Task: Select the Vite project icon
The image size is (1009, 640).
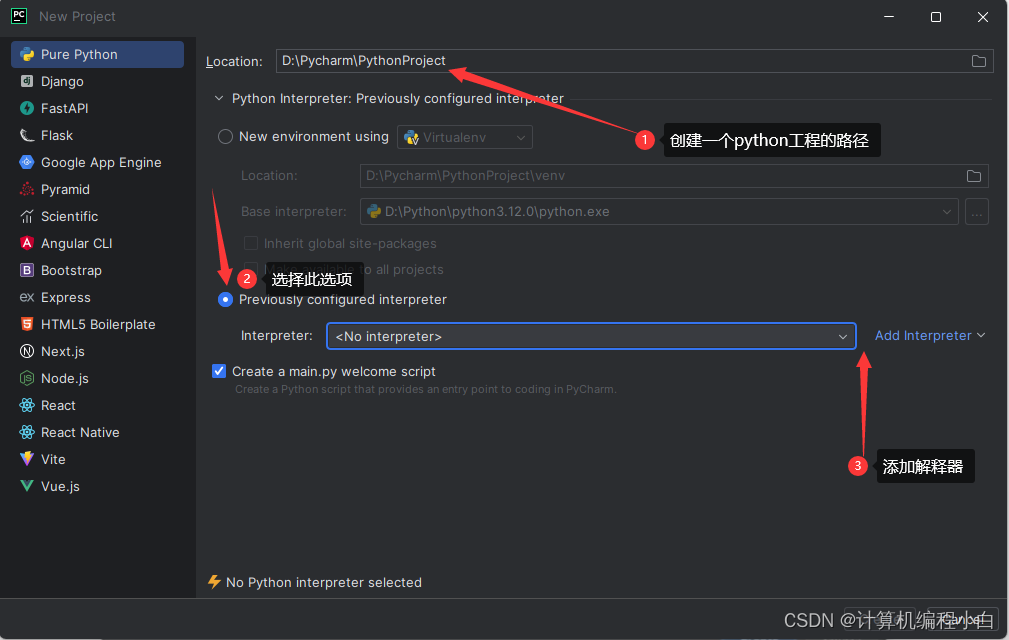Action: (26, 459)
